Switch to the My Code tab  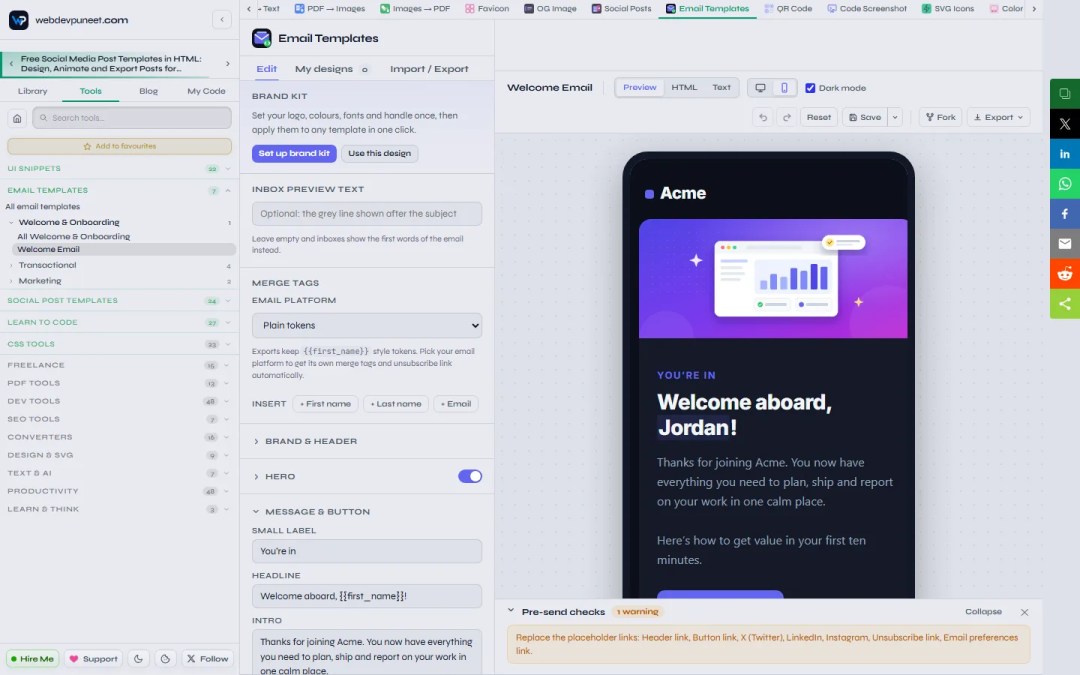point(206,91)
